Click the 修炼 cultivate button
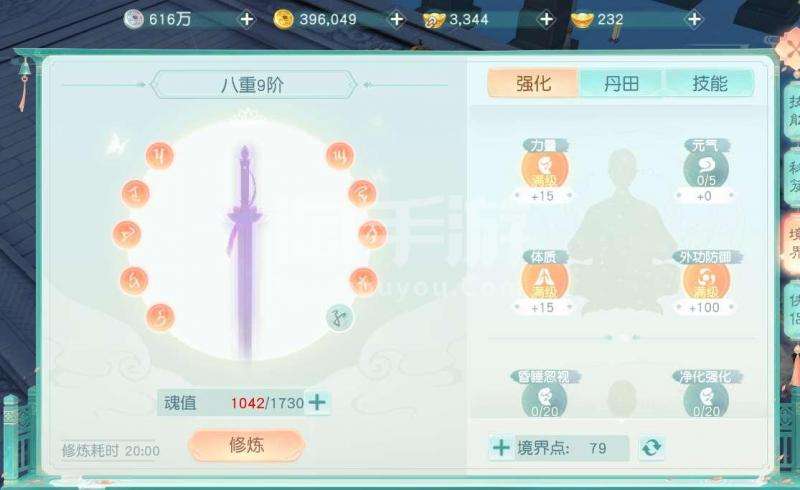Viewport: 800px width, 490px height. click(246, 445)
